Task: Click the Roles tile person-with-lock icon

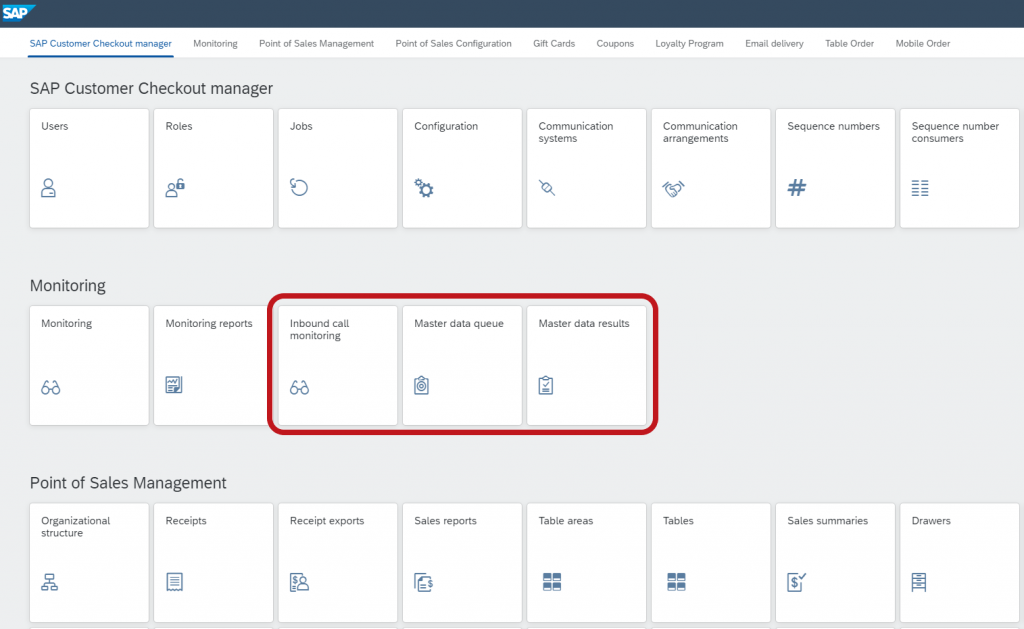Action: [175, 188]
